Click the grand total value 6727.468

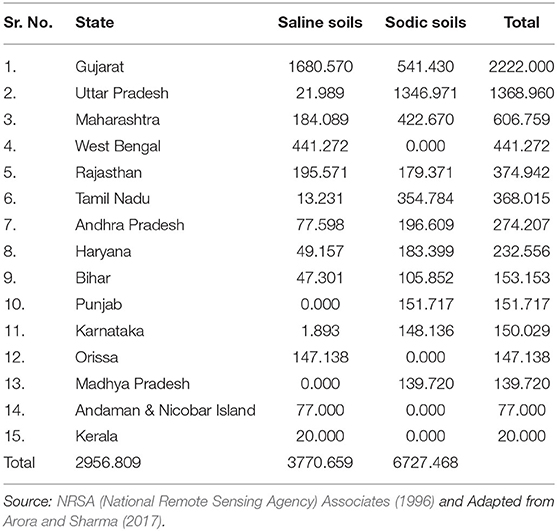click(x=425, y=463)
